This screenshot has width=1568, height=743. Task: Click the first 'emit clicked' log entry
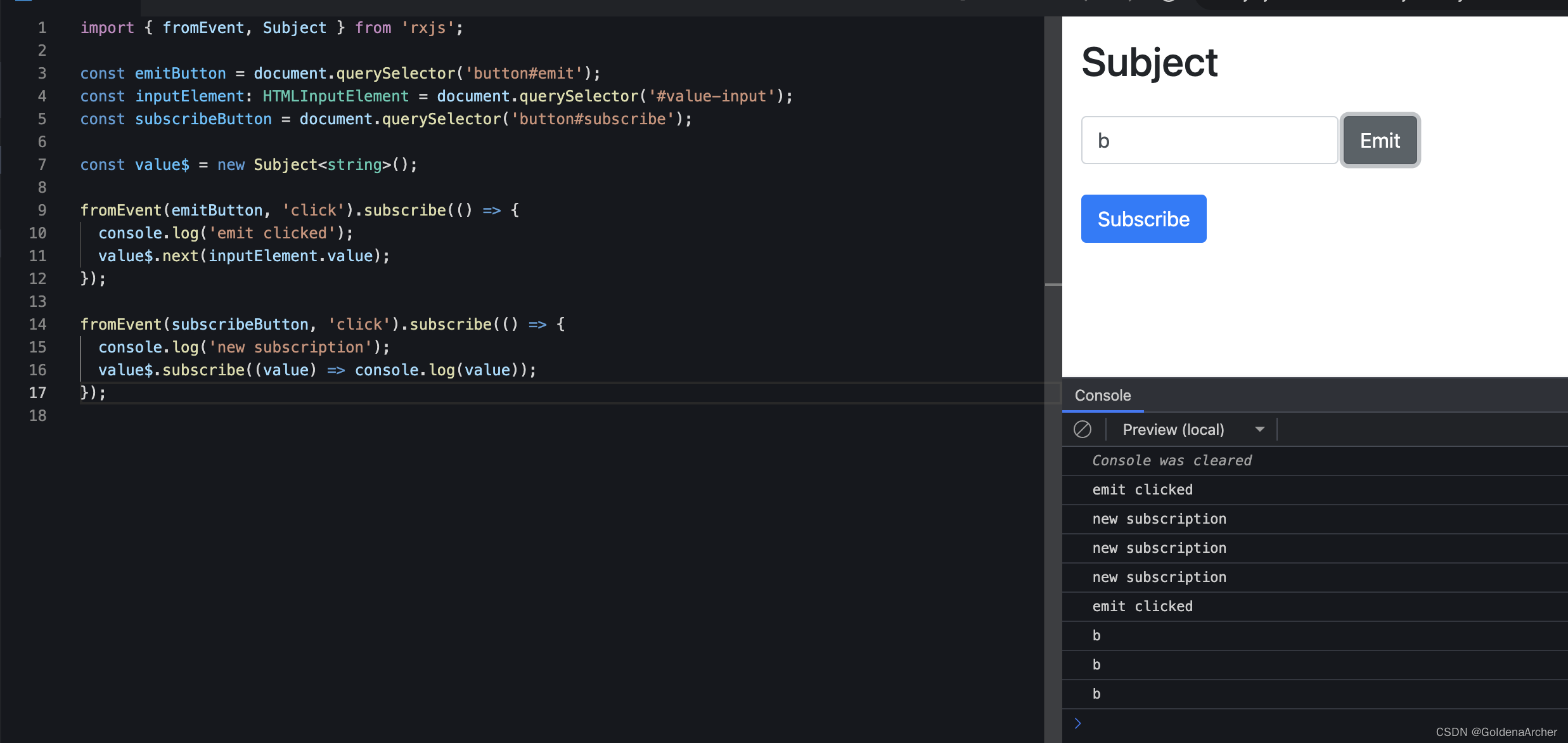click(1142, 489)
